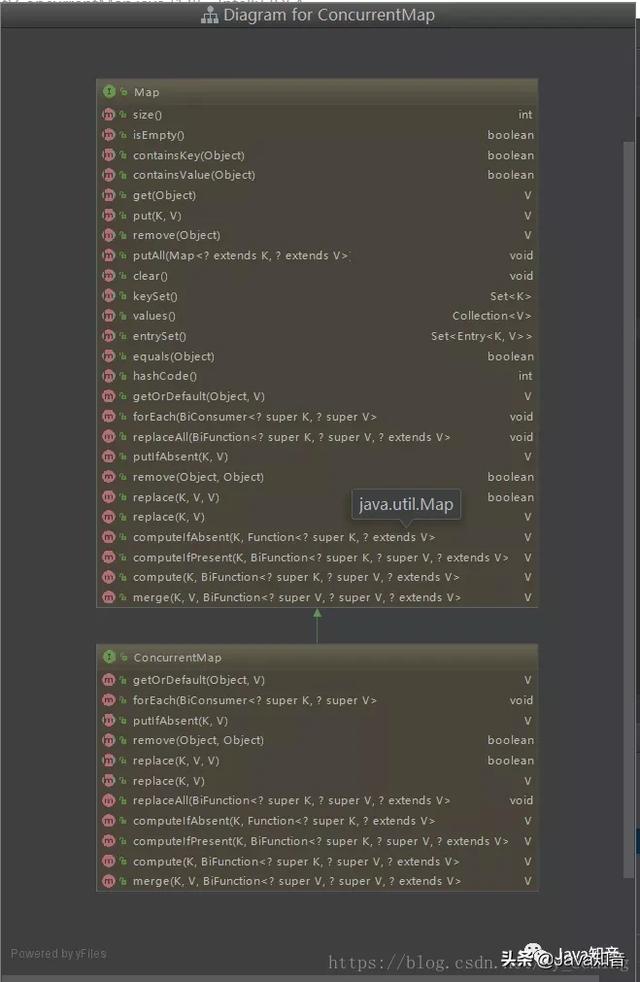The height and width of the screenshot is (982, 640).
Task: Click method icon beside compute in Map node
Action: click(x=108, y=577)
